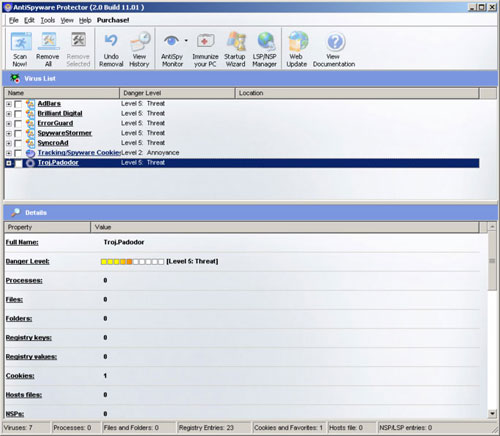Check the Brilliant Digital checkbox
This screenshot has height=436, width=500.
pyautogui.click(x=18, y=114)
